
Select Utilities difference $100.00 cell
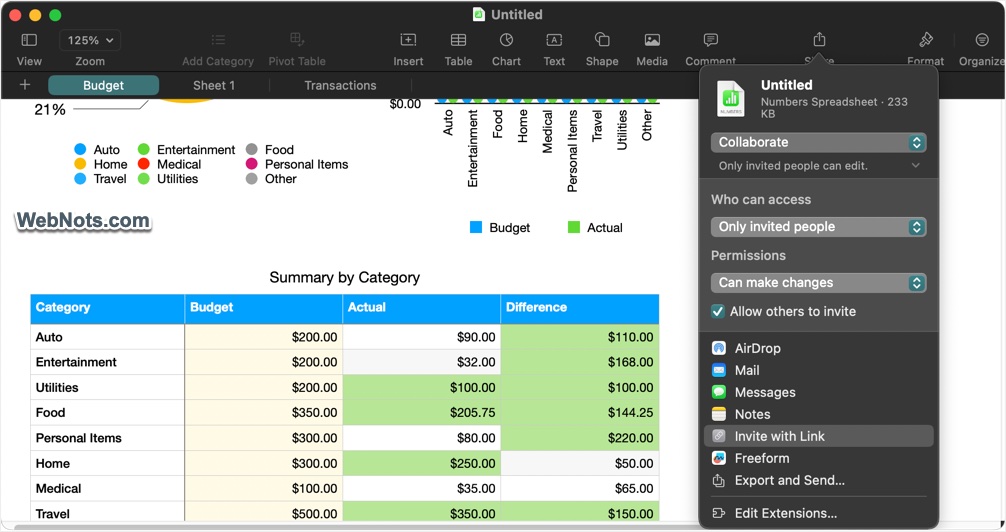click(x=580, y=388)
